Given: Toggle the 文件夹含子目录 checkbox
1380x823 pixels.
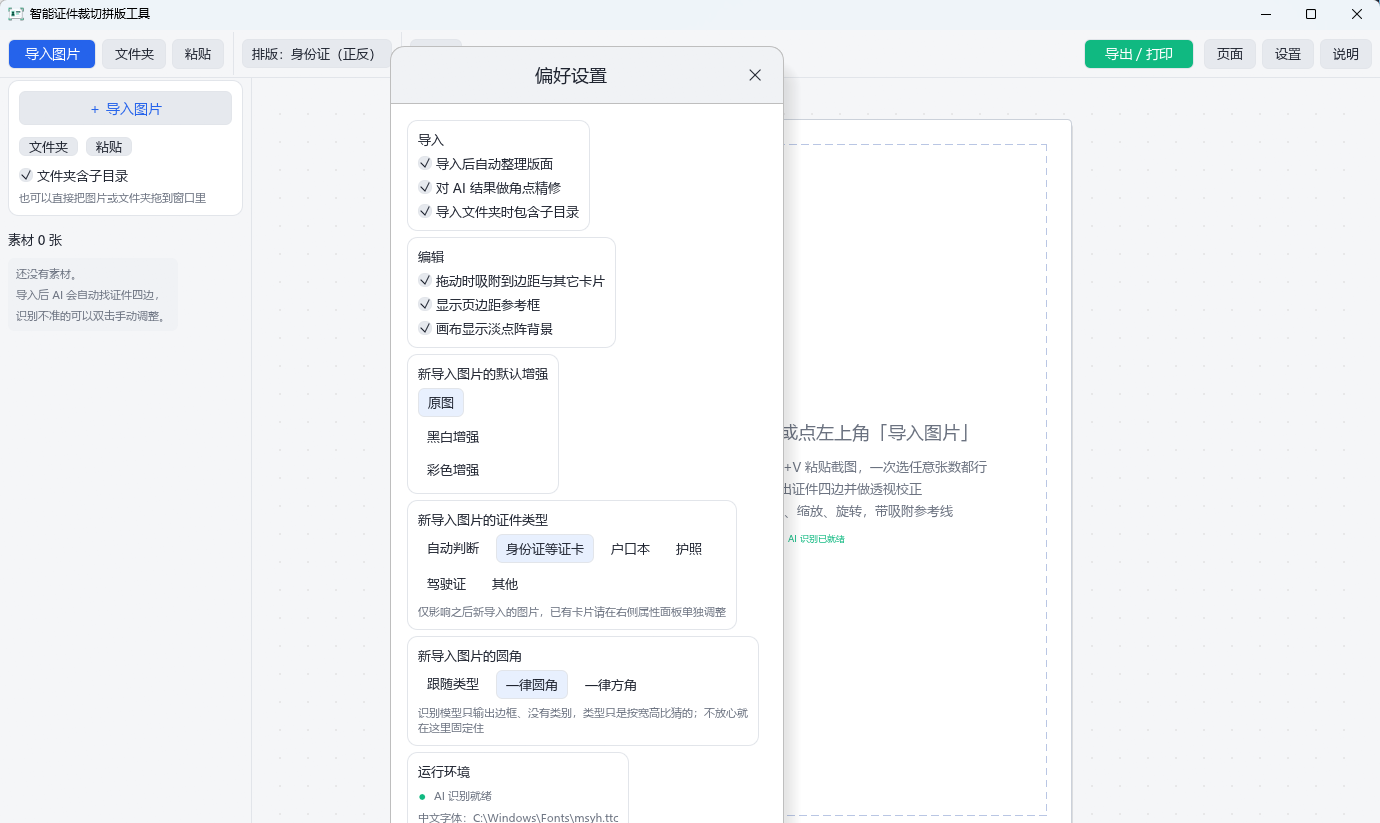Looking at the screenshot, I should tap(26, 176).
